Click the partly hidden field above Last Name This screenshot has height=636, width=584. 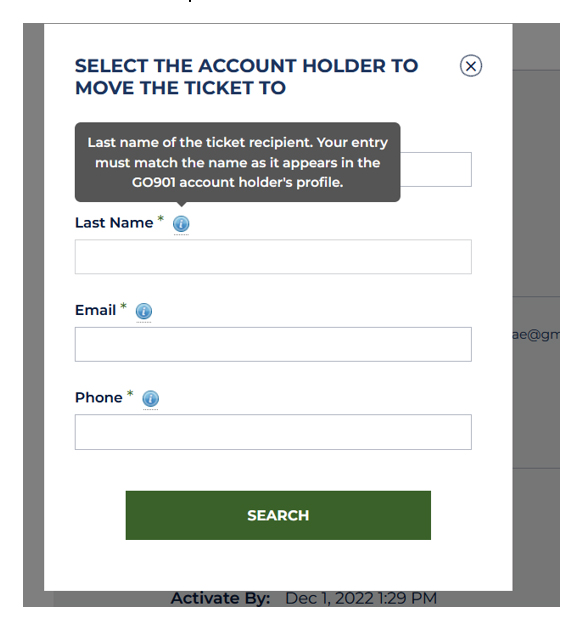click(436, 170)
